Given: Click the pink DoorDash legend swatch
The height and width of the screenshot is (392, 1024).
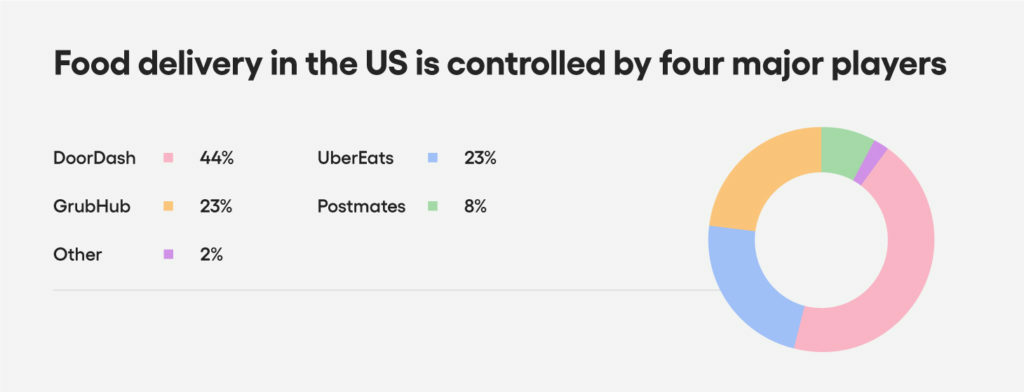Looking at the screenshot, I should click(168, 157).
